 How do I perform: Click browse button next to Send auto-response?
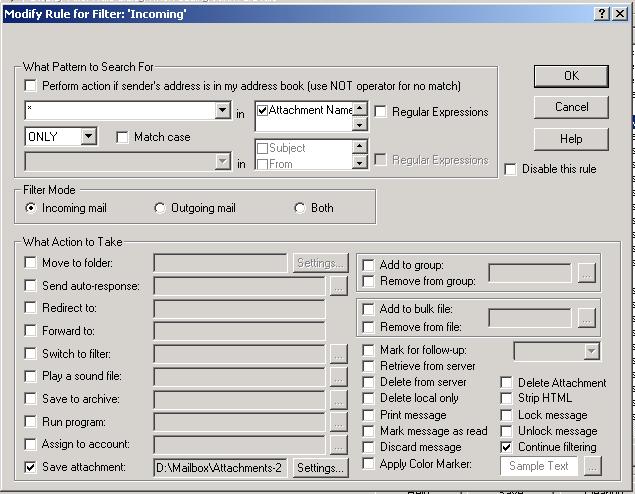(340, 286)
